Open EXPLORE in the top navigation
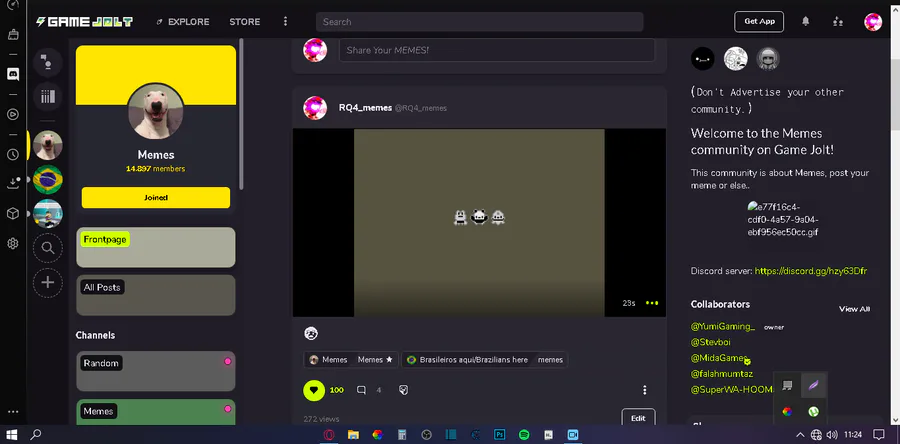900x444 pixels. click(x=183, y=22)
